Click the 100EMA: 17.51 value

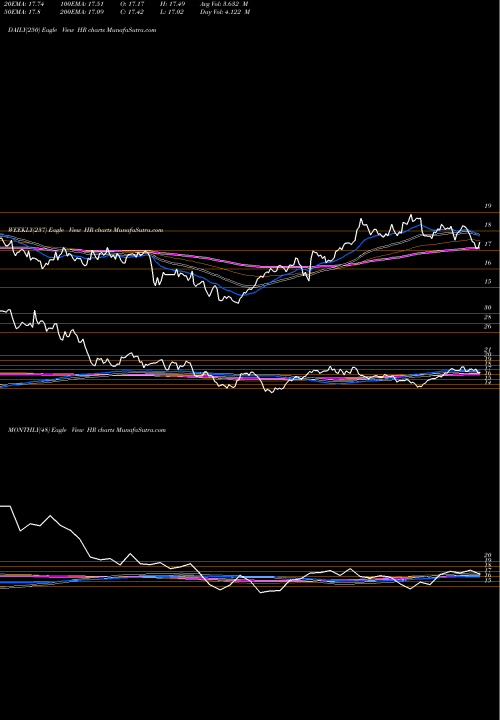coord(82,4)
